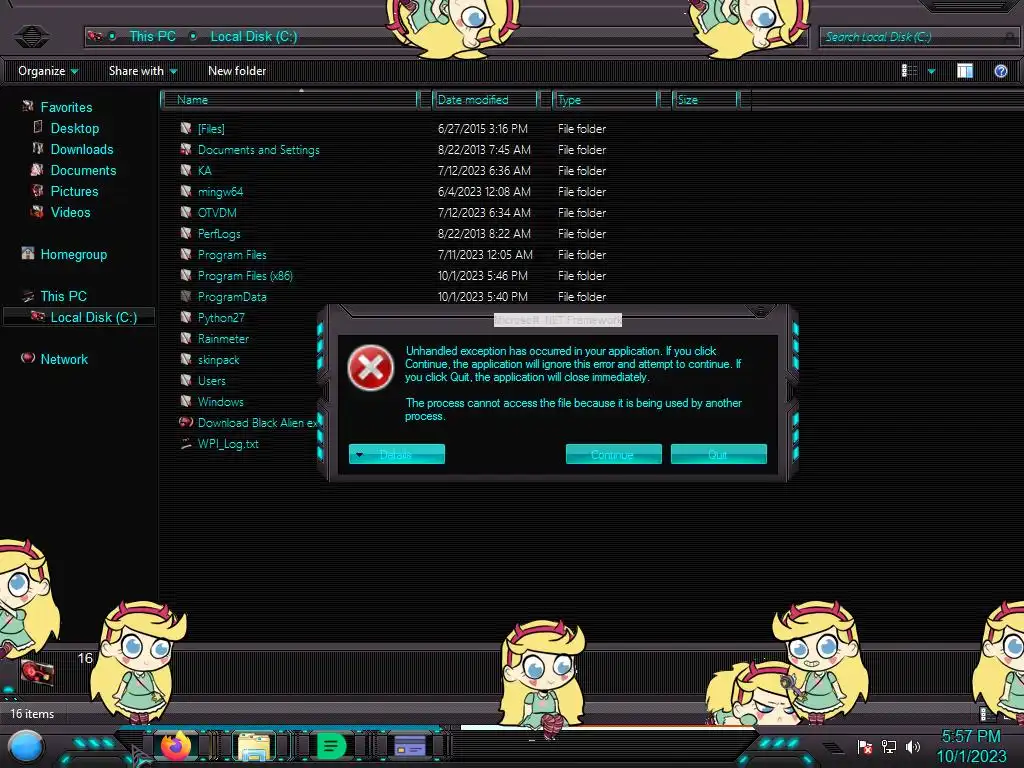Select the WPI_Log.txt file name
The image size is (1024, 768).
pyautogui.click(x=228, y=443)
